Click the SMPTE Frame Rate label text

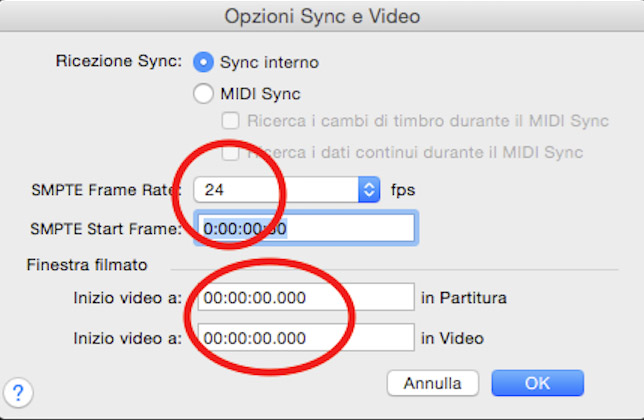pos(105,189)
